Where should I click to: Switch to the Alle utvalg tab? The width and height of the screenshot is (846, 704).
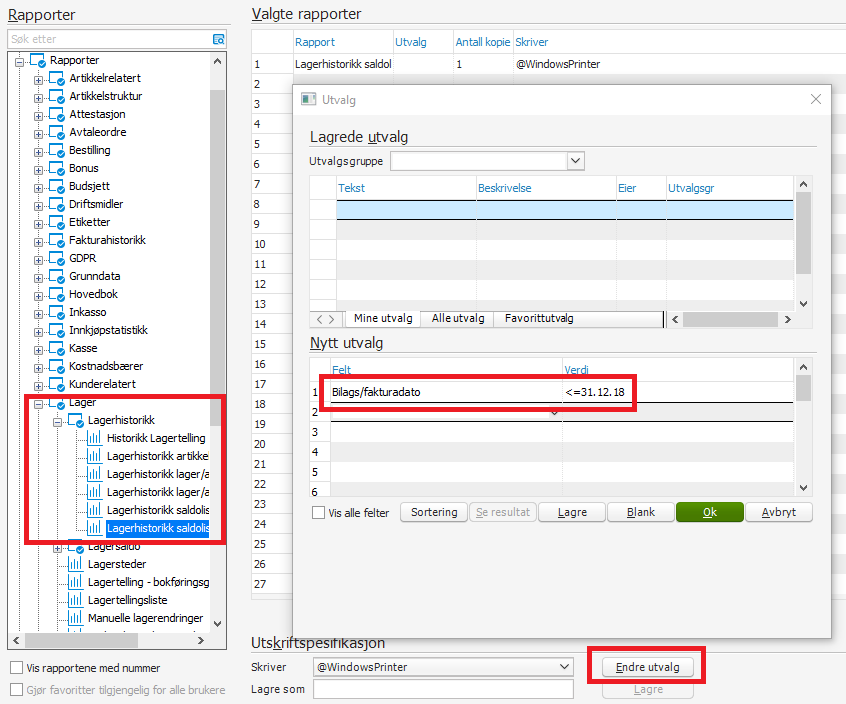(458, 319)
